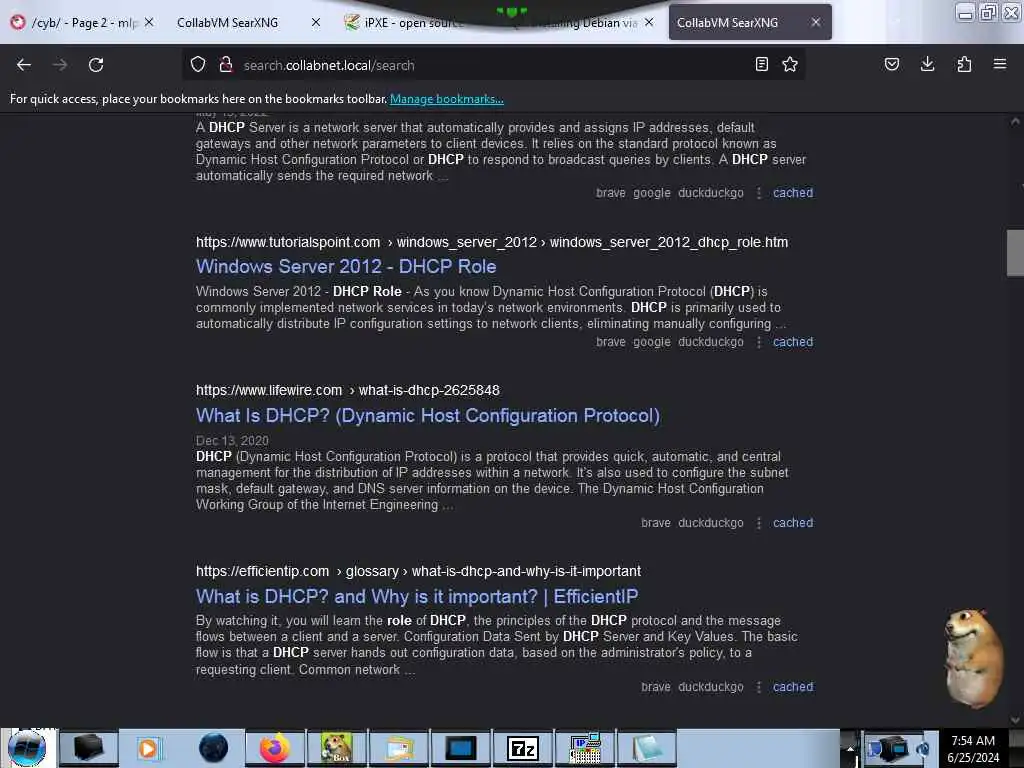Click scrollbar down arrow

tap(1015, 720)
